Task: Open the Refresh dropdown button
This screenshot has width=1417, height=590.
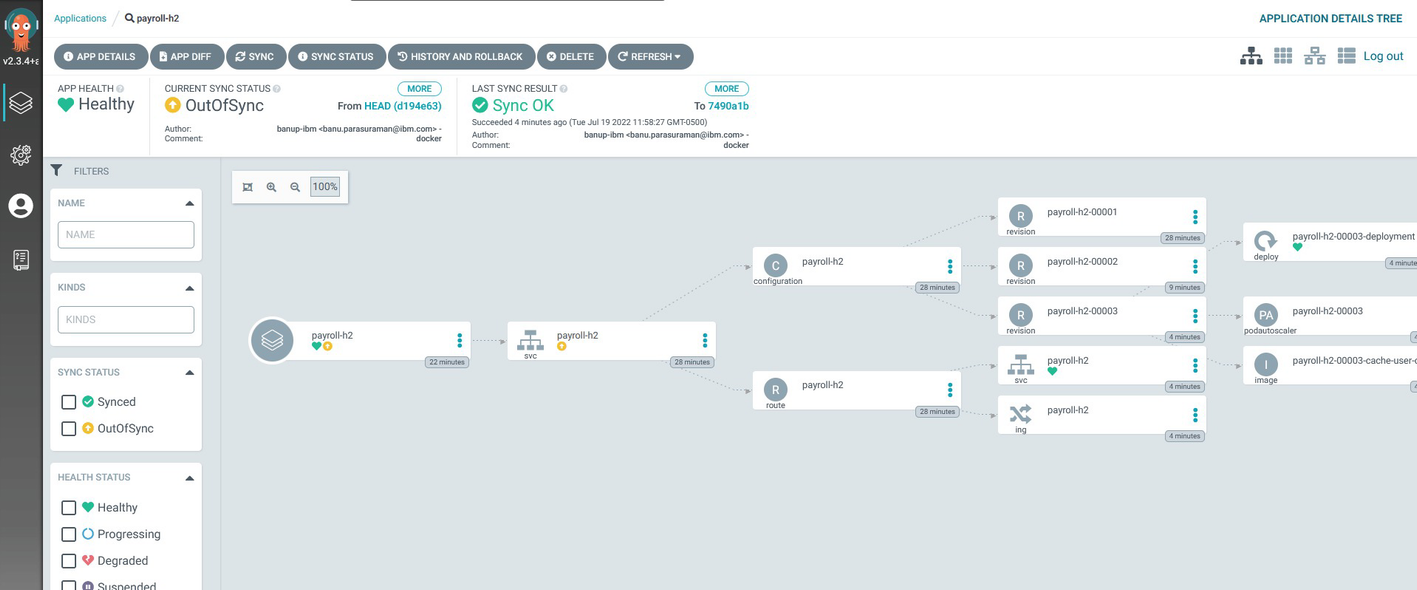Action: point(650,57)
